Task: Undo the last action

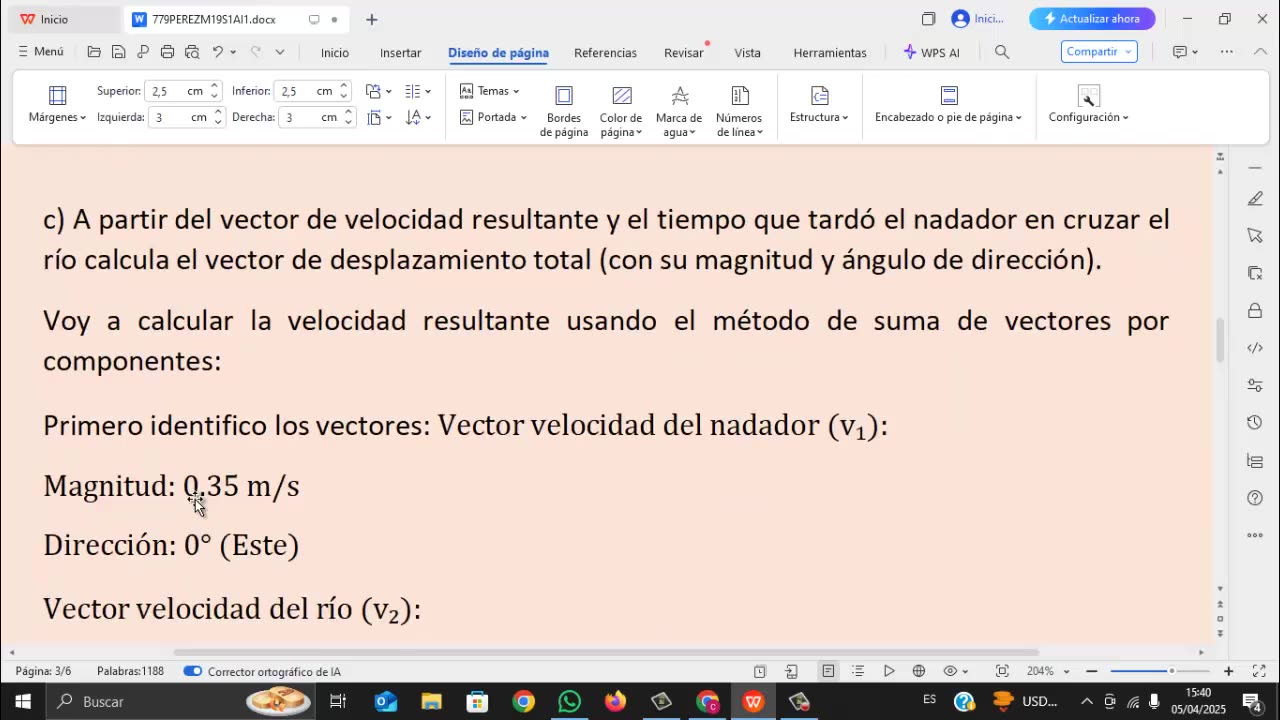Action: [217, 52]
